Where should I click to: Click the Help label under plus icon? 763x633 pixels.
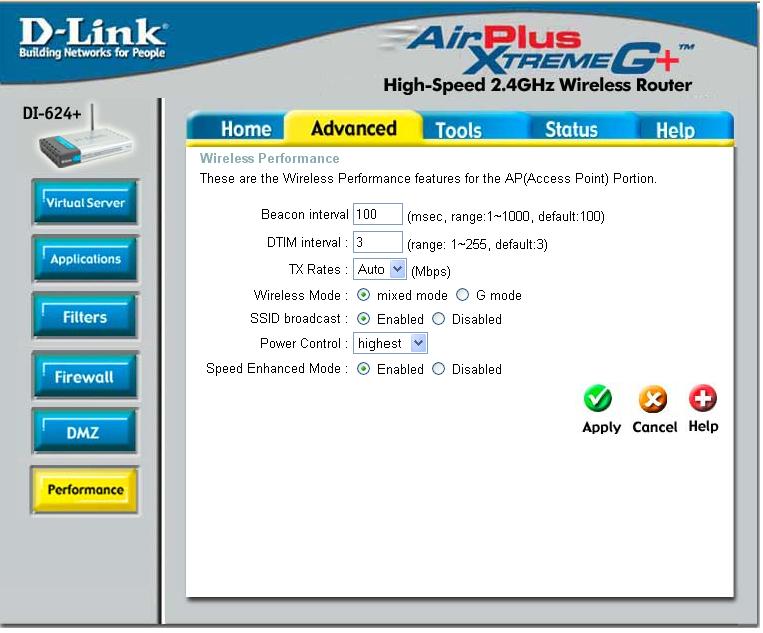point(704,427)
